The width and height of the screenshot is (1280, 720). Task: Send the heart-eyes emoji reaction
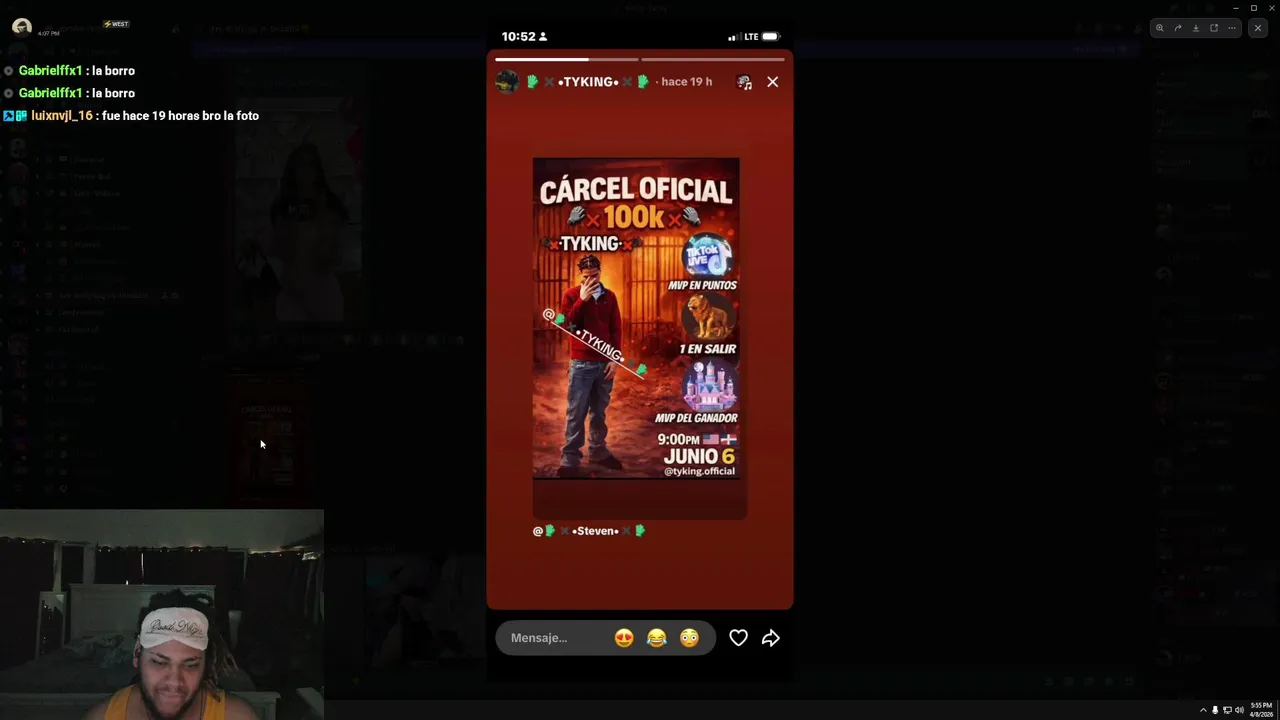(624, 638)
